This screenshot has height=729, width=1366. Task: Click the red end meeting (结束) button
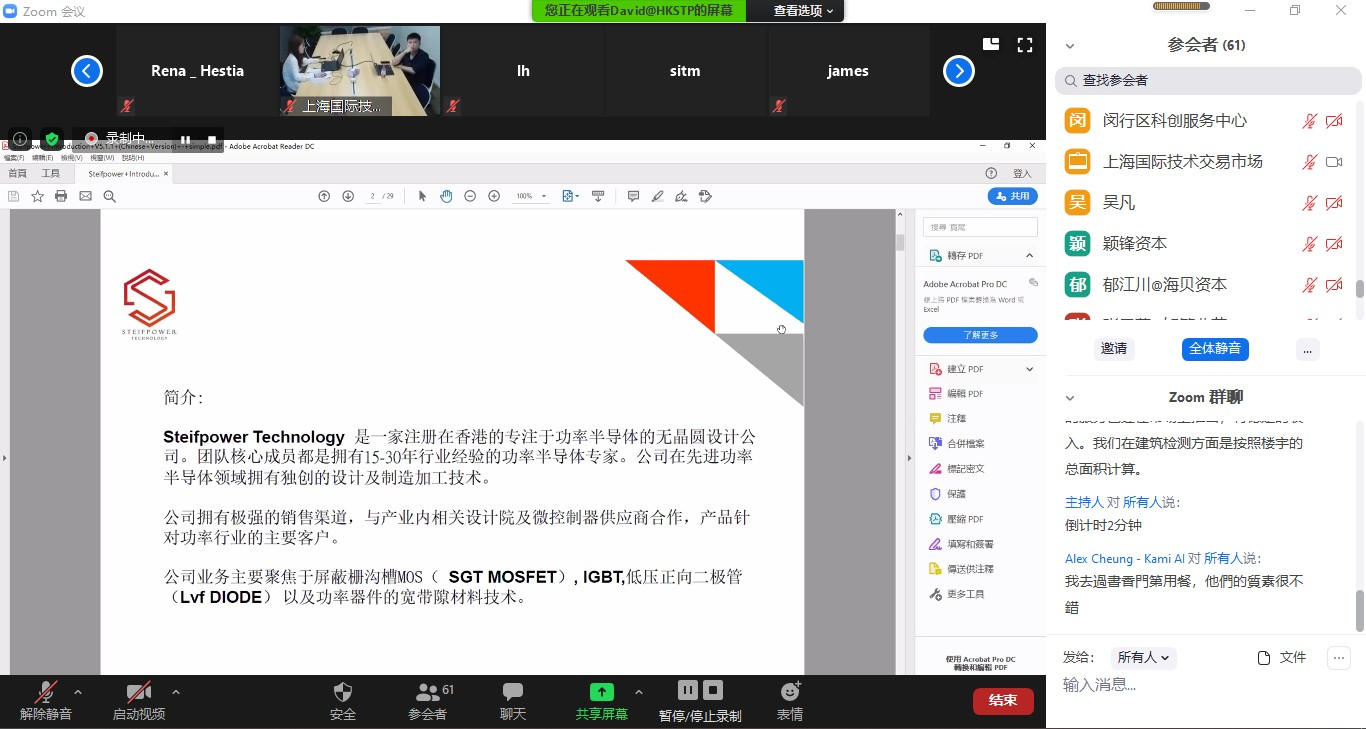(x=1002, y=700)
